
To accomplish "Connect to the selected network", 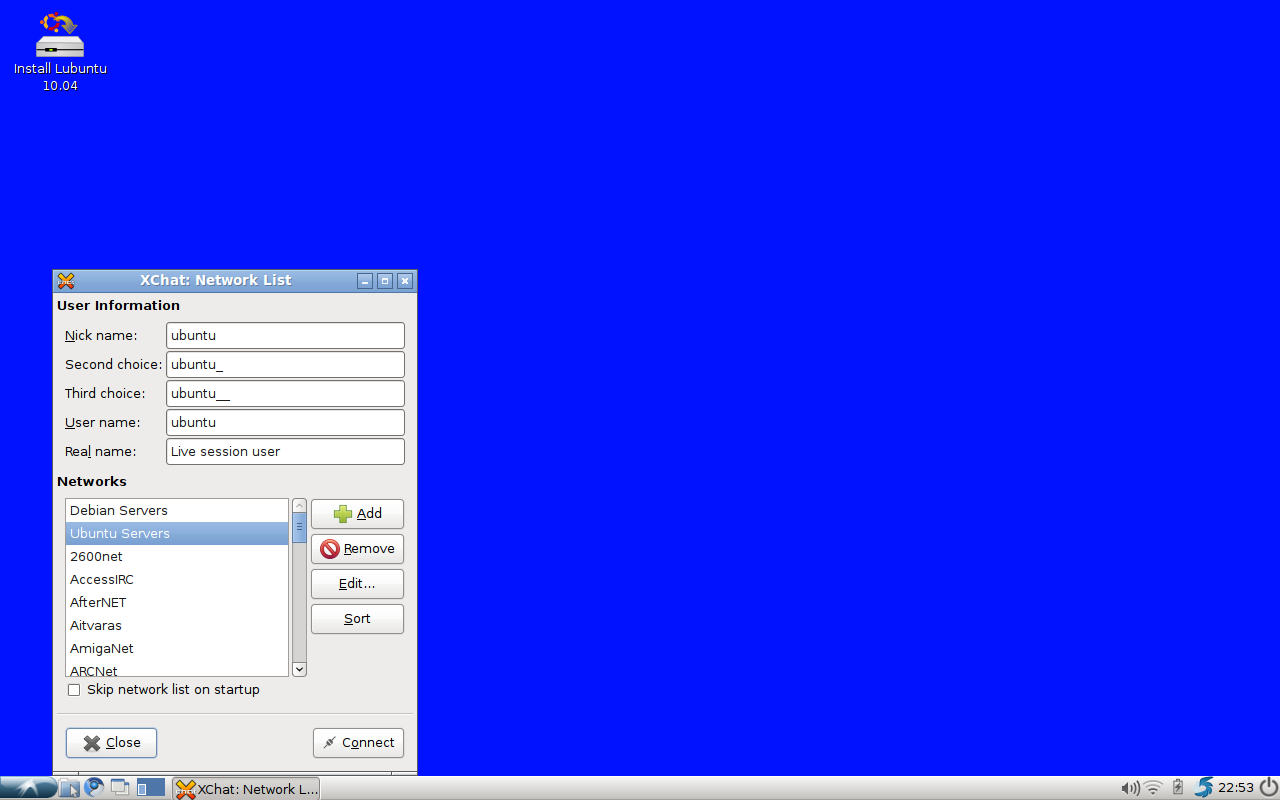I will (x=358, y=743).
